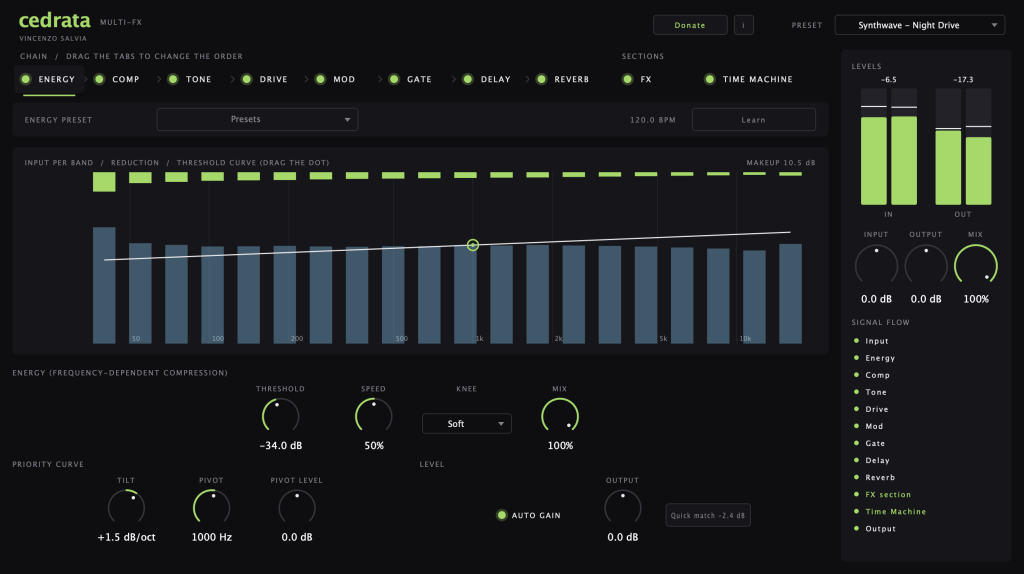Switch to the ENERGY tab

pos(50,80)
